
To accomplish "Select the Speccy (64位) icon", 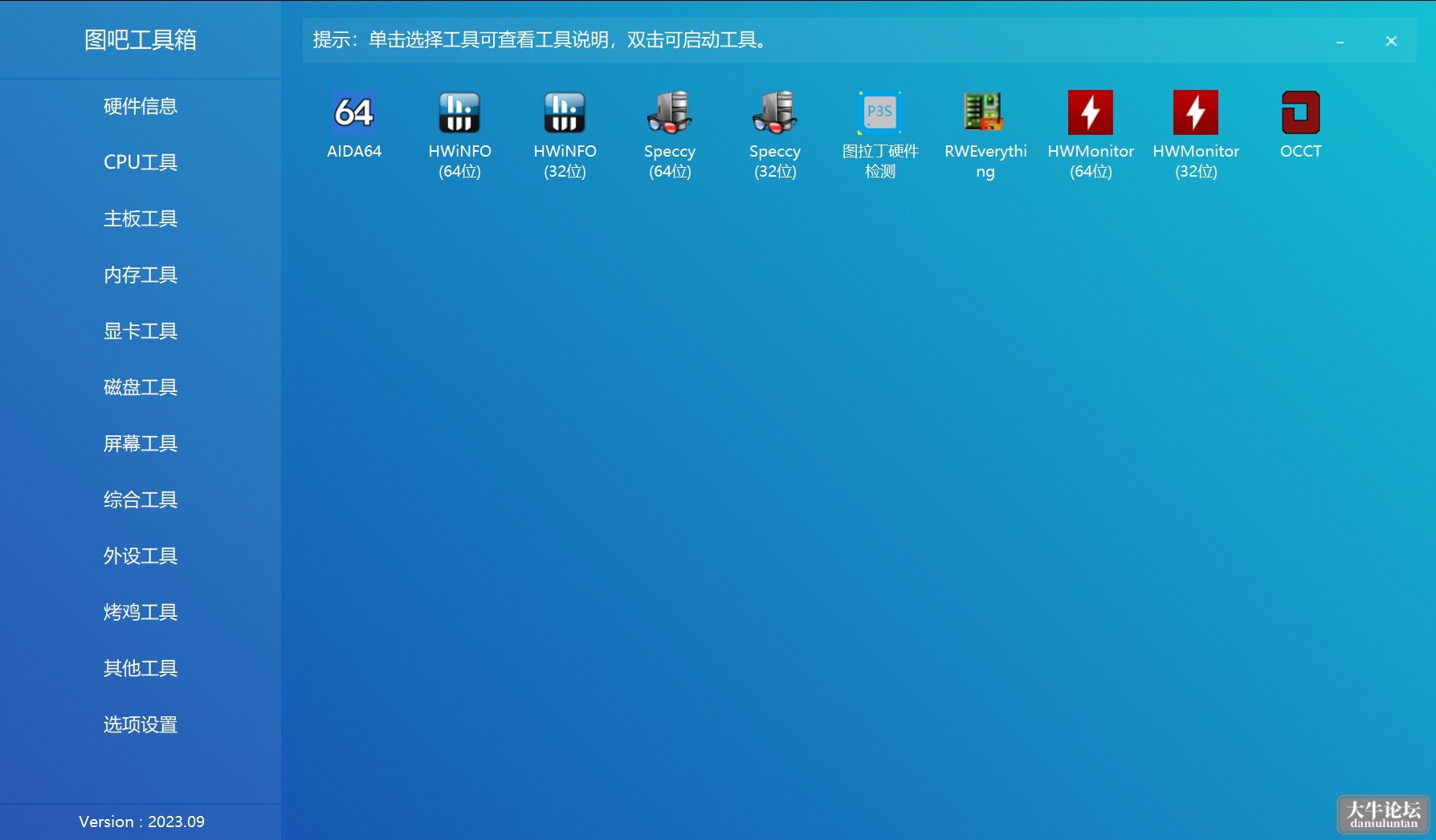I will tap(670, 112).
